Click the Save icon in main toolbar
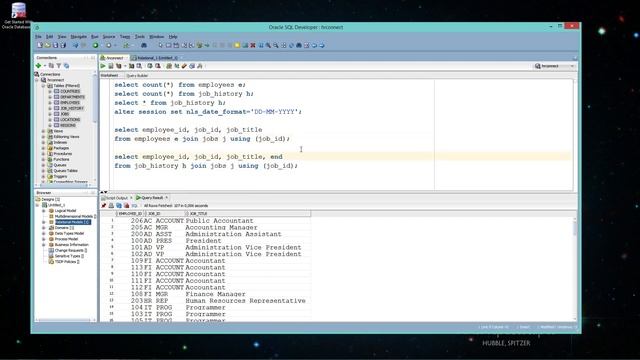 56,45
